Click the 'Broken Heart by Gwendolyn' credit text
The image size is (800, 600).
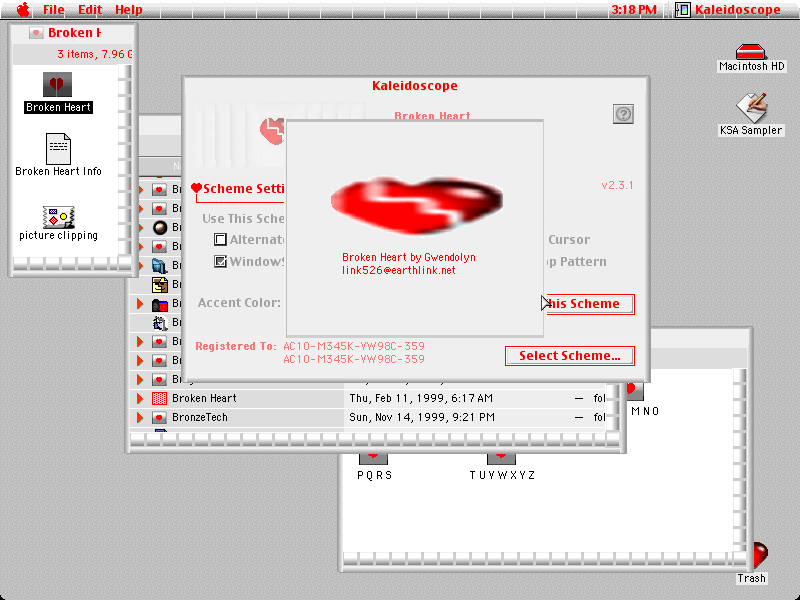pos(409,257)
